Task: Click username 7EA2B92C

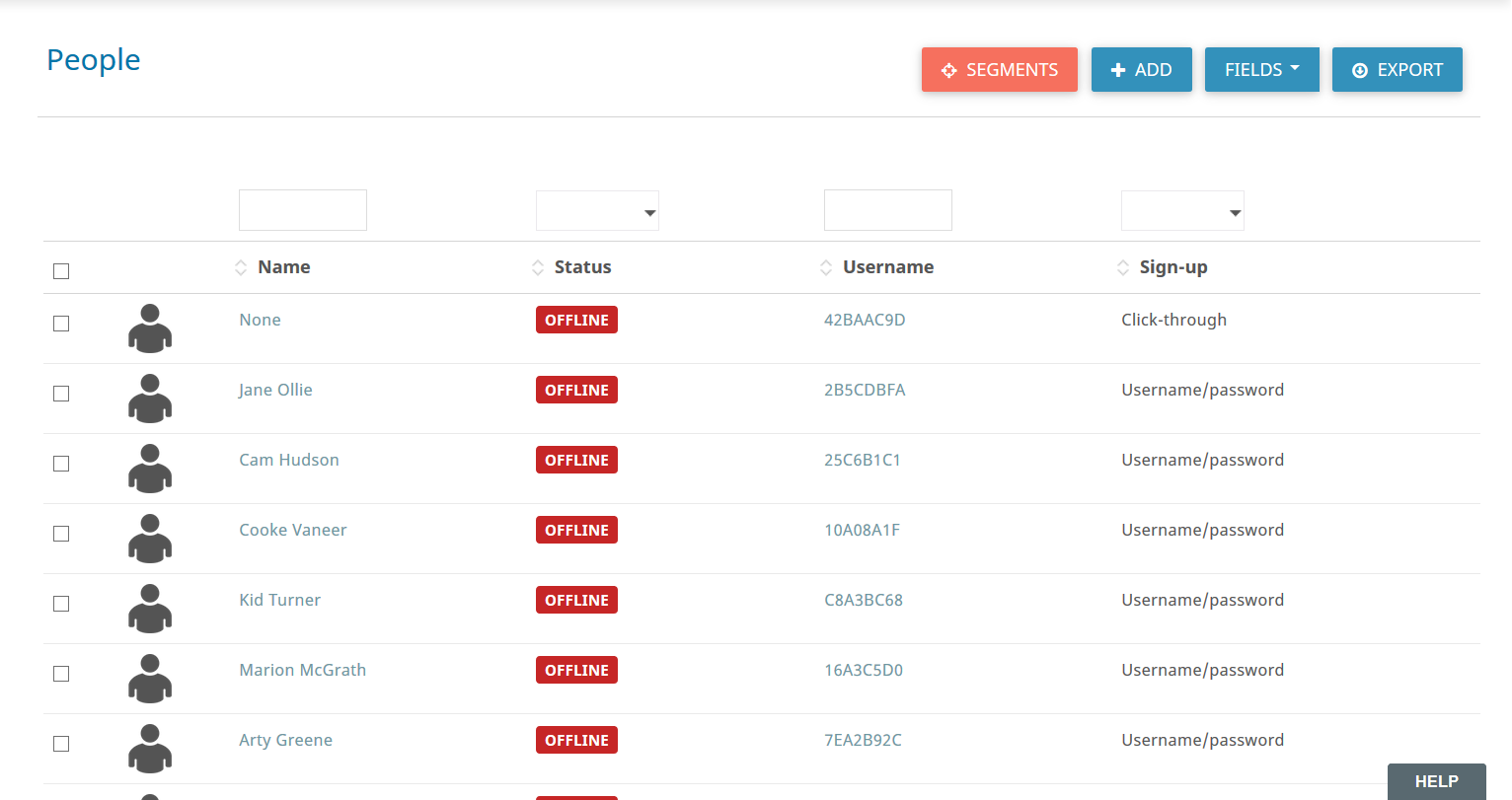Action: [864, 740]
